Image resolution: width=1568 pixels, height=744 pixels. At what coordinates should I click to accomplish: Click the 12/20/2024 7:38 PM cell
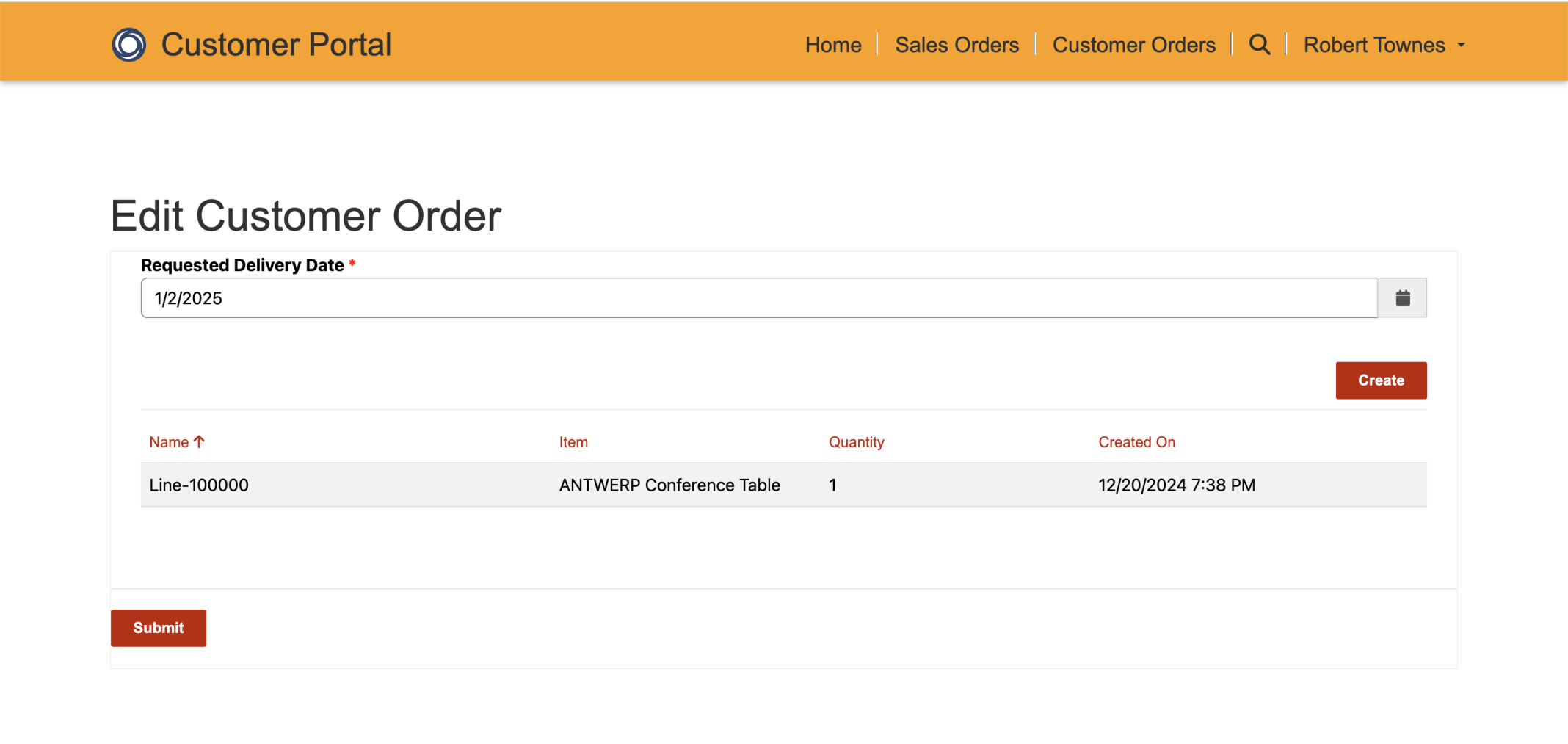1177,485
